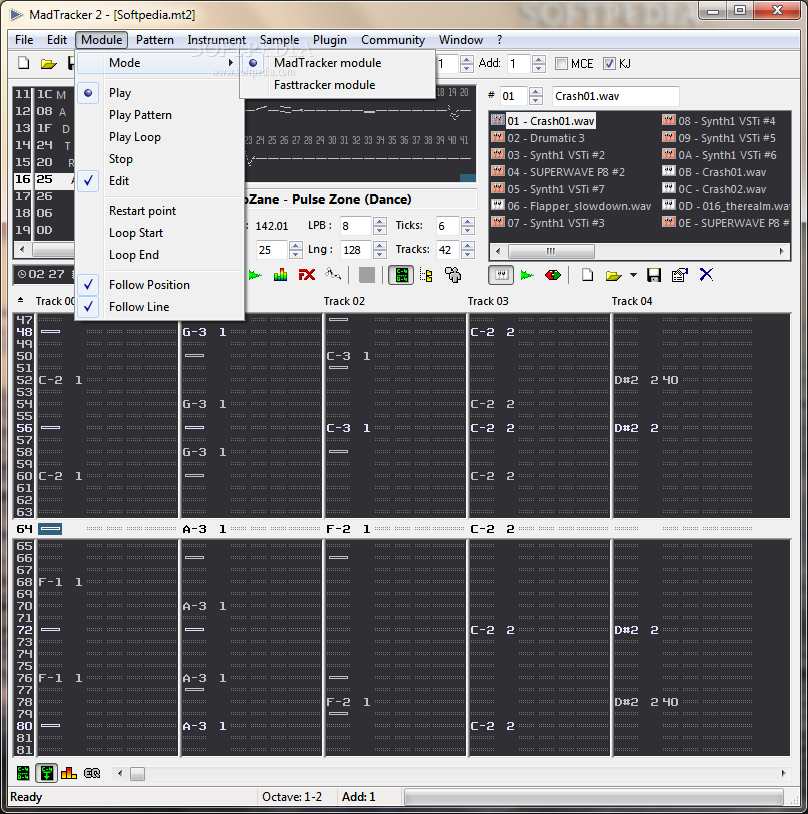Click the red-green disc icon in instrument toolbar
The height and width of the screenshot is (814, 808).
pyautogui.click(x=553, y=275)
